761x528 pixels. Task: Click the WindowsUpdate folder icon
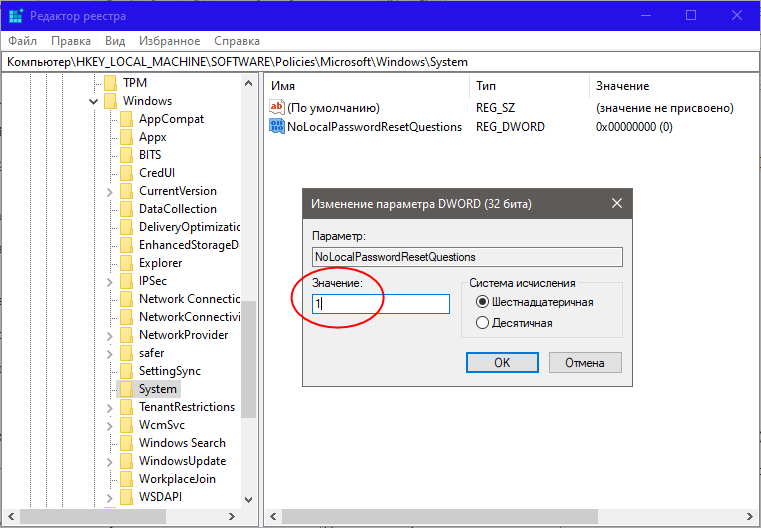(126, 461)
